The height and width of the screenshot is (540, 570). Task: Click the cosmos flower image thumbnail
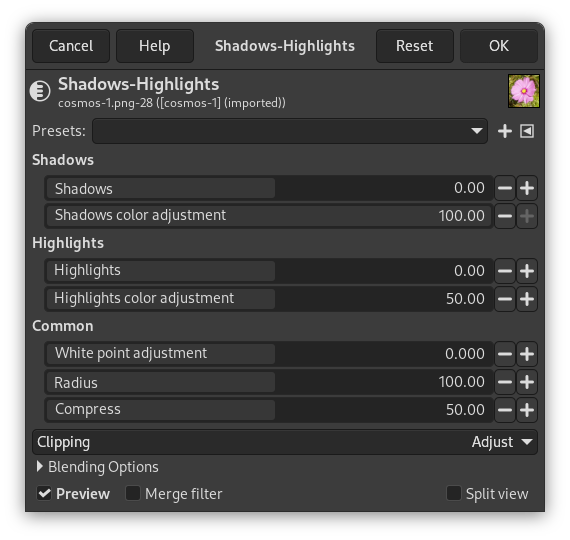tap(523, 91)
